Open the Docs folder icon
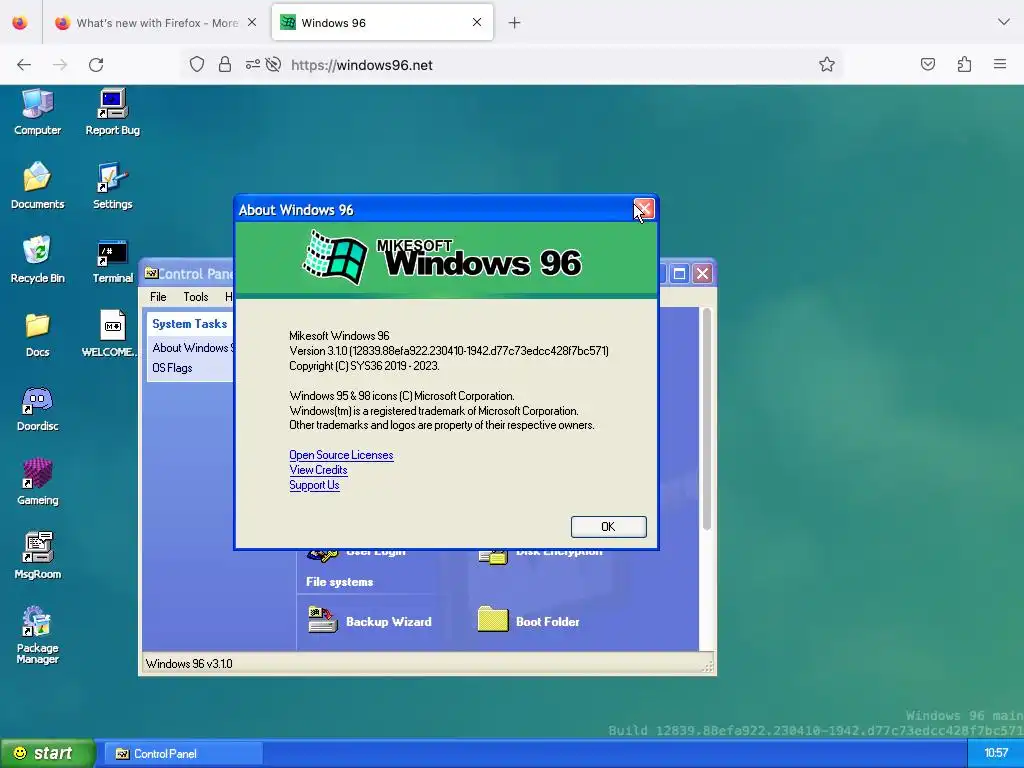1024x768 pixels. 37,334
